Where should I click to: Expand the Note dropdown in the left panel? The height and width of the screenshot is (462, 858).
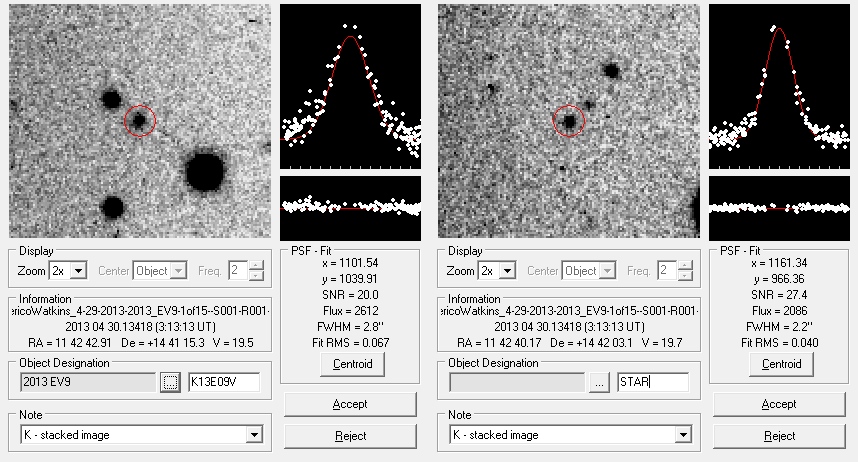click(254, 435)
